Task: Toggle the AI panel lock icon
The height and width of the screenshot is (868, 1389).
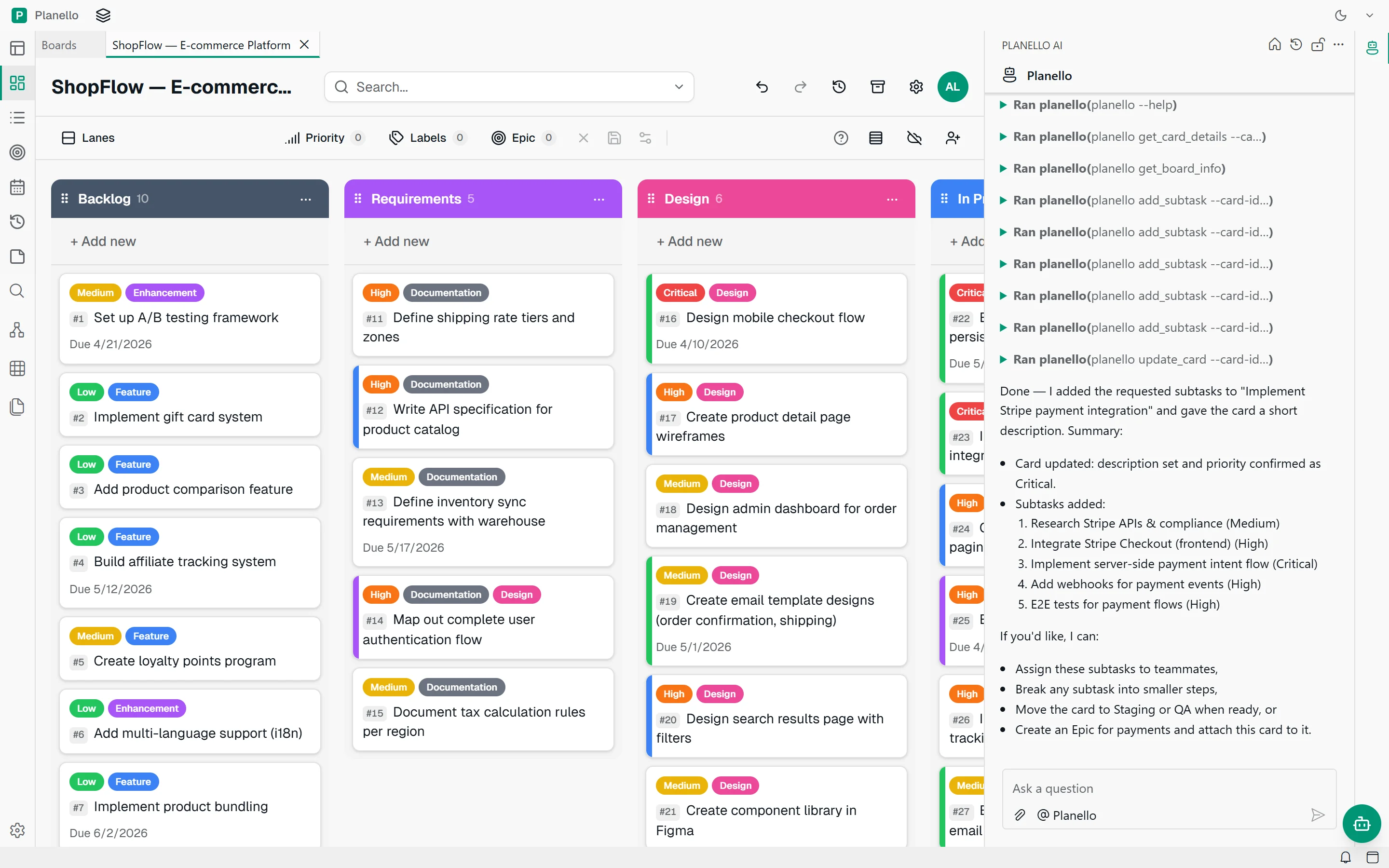Action: tap(1318, 45)
